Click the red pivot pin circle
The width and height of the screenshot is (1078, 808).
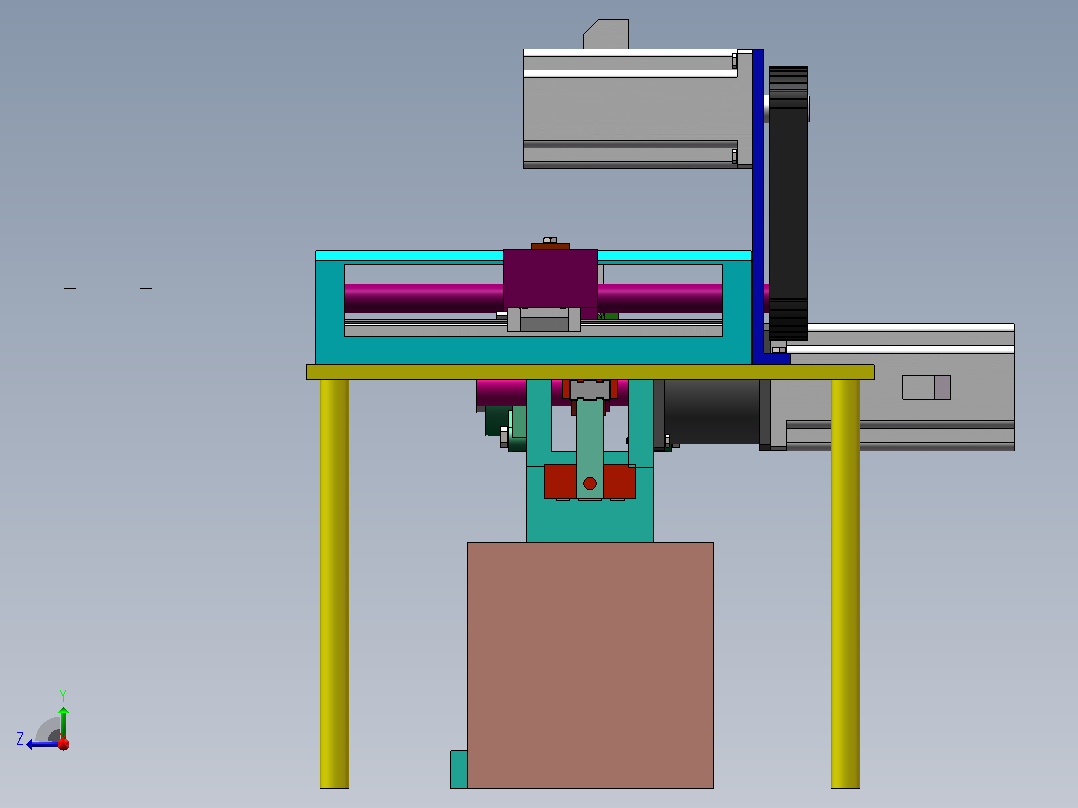589,483
